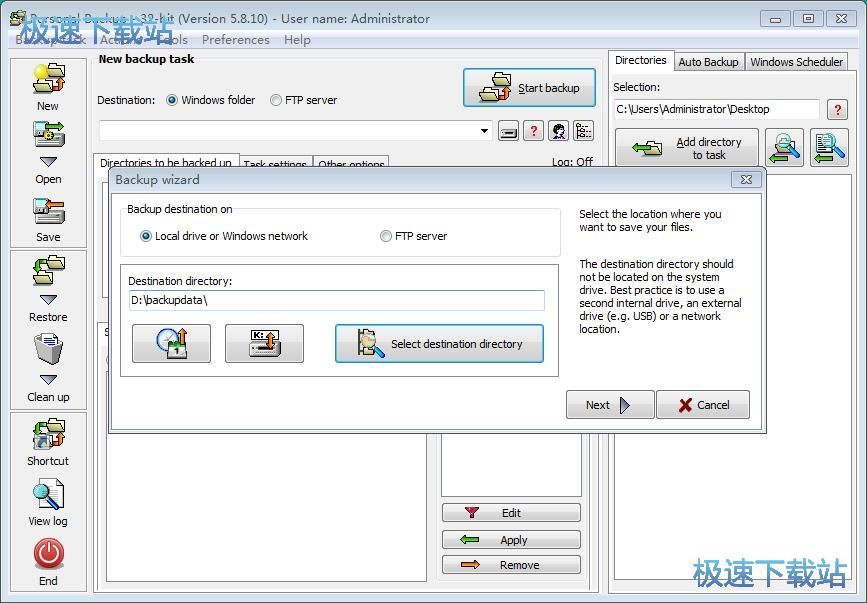The image size is (867, 603).
Task: Open the Preferences menu
Action: (236, 40)
